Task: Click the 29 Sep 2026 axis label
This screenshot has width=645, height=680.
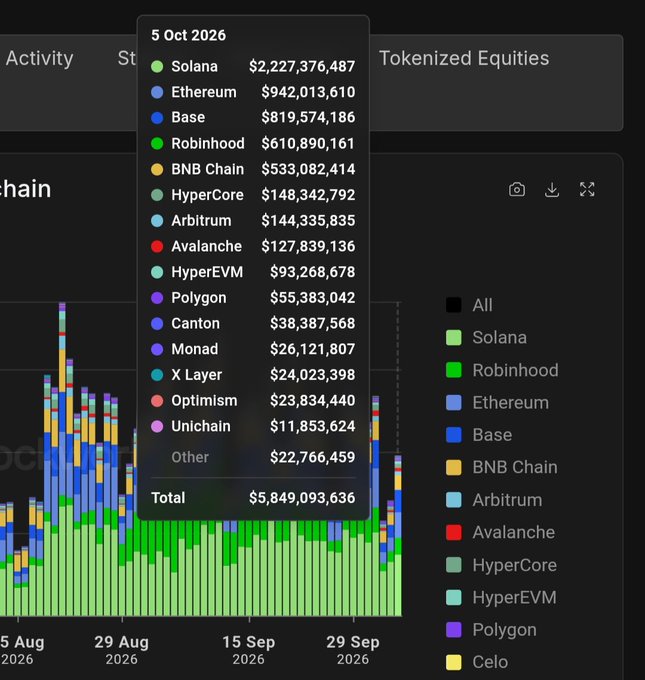Action: [353, 650]
